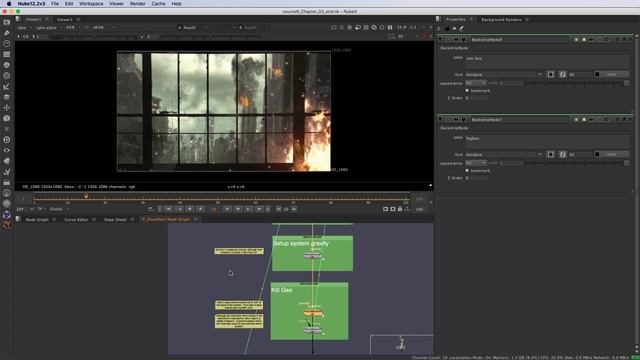
Task: Open the Workspace menu
Action: pos(91,4)
